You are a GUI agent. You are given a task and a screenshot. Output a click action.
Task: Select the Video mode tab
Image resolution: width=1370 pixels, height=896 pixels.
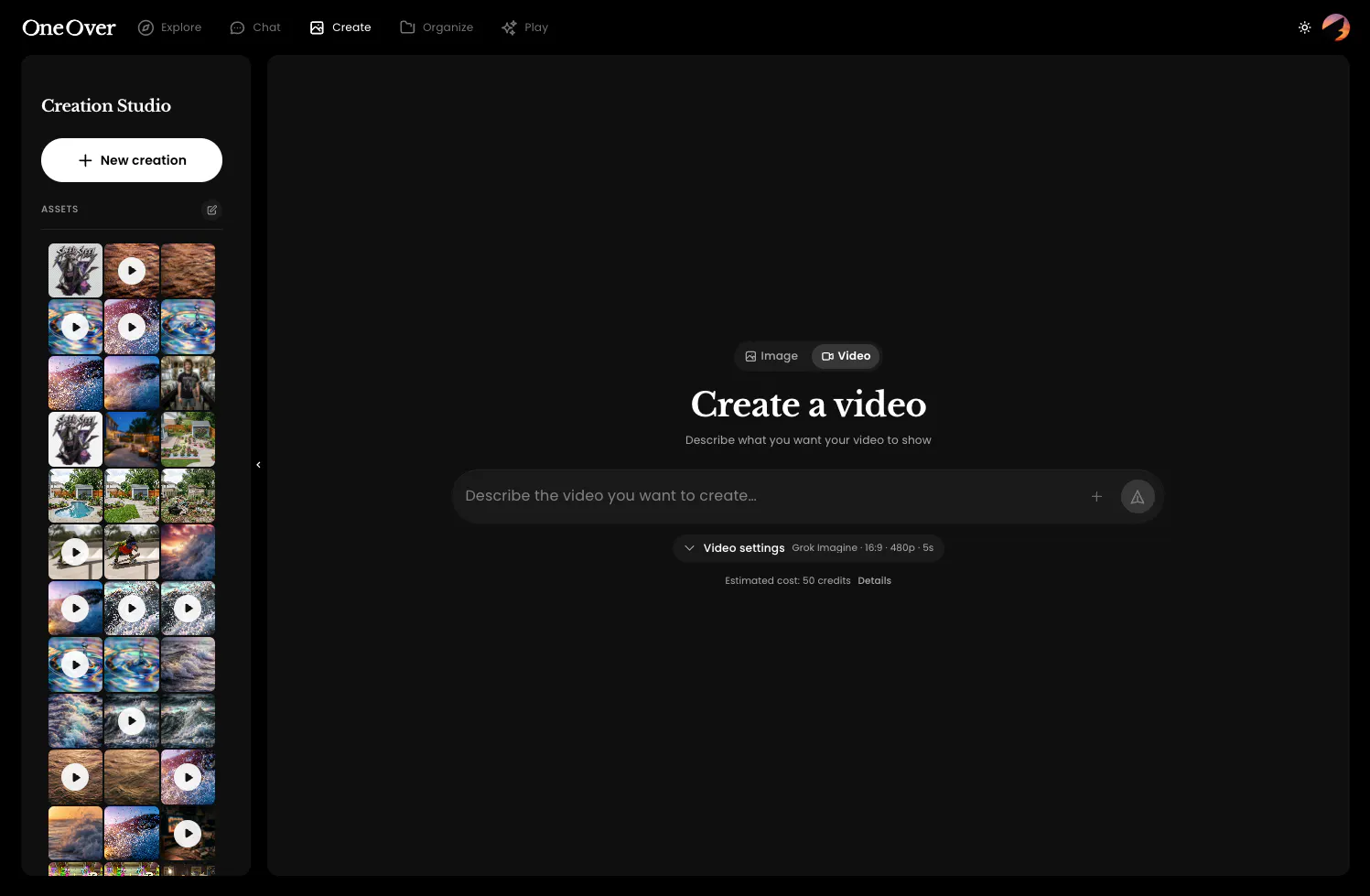[x=846, y=356]
